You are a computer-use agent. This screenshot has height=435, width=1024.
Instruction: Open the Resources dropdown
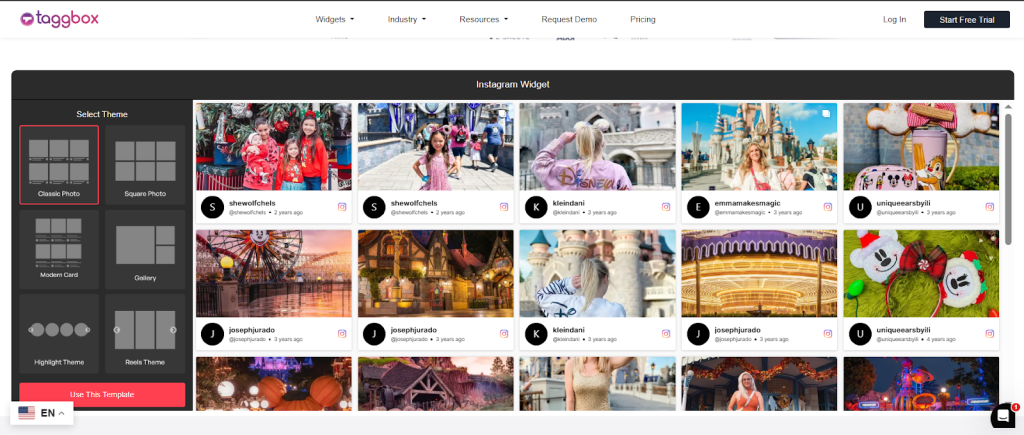tap(483, 19)
